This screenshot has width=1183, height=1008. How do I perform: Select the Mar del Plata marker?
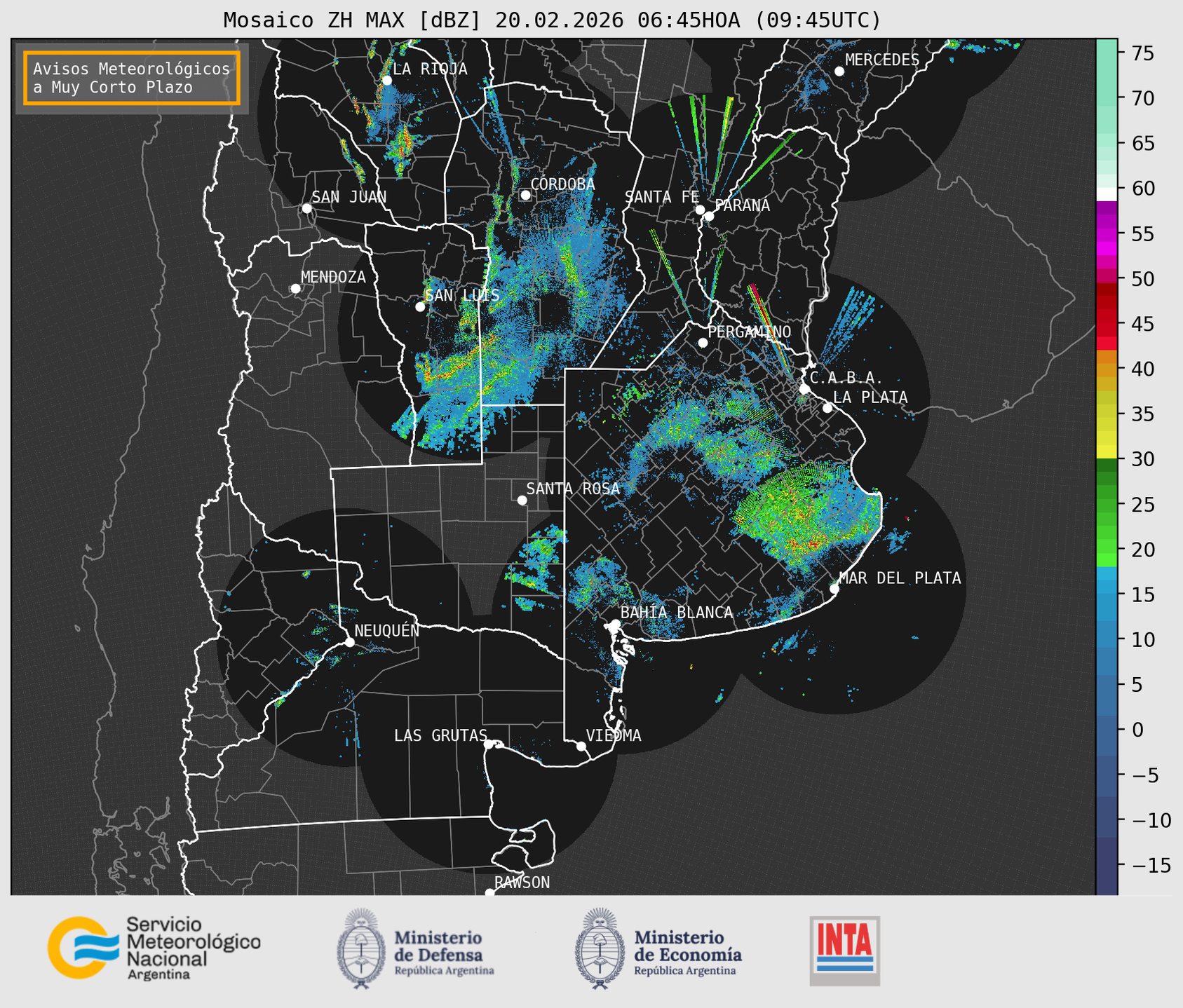coord(834,588)
